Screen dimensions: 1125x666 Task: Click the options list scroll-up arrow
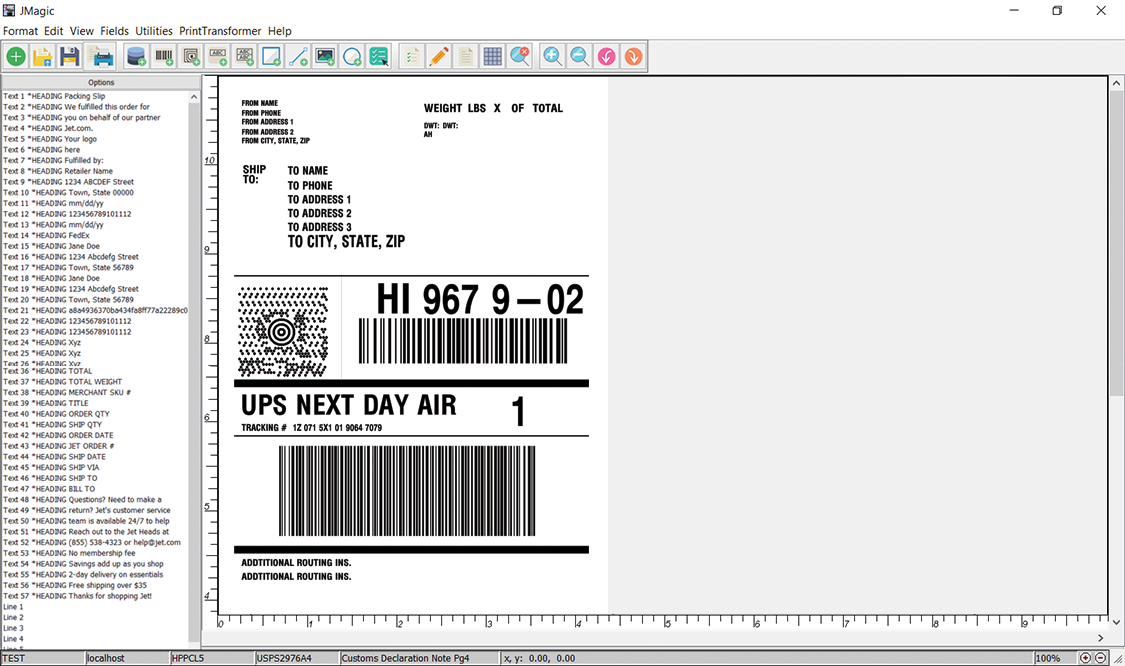click(x=194, y=97)
